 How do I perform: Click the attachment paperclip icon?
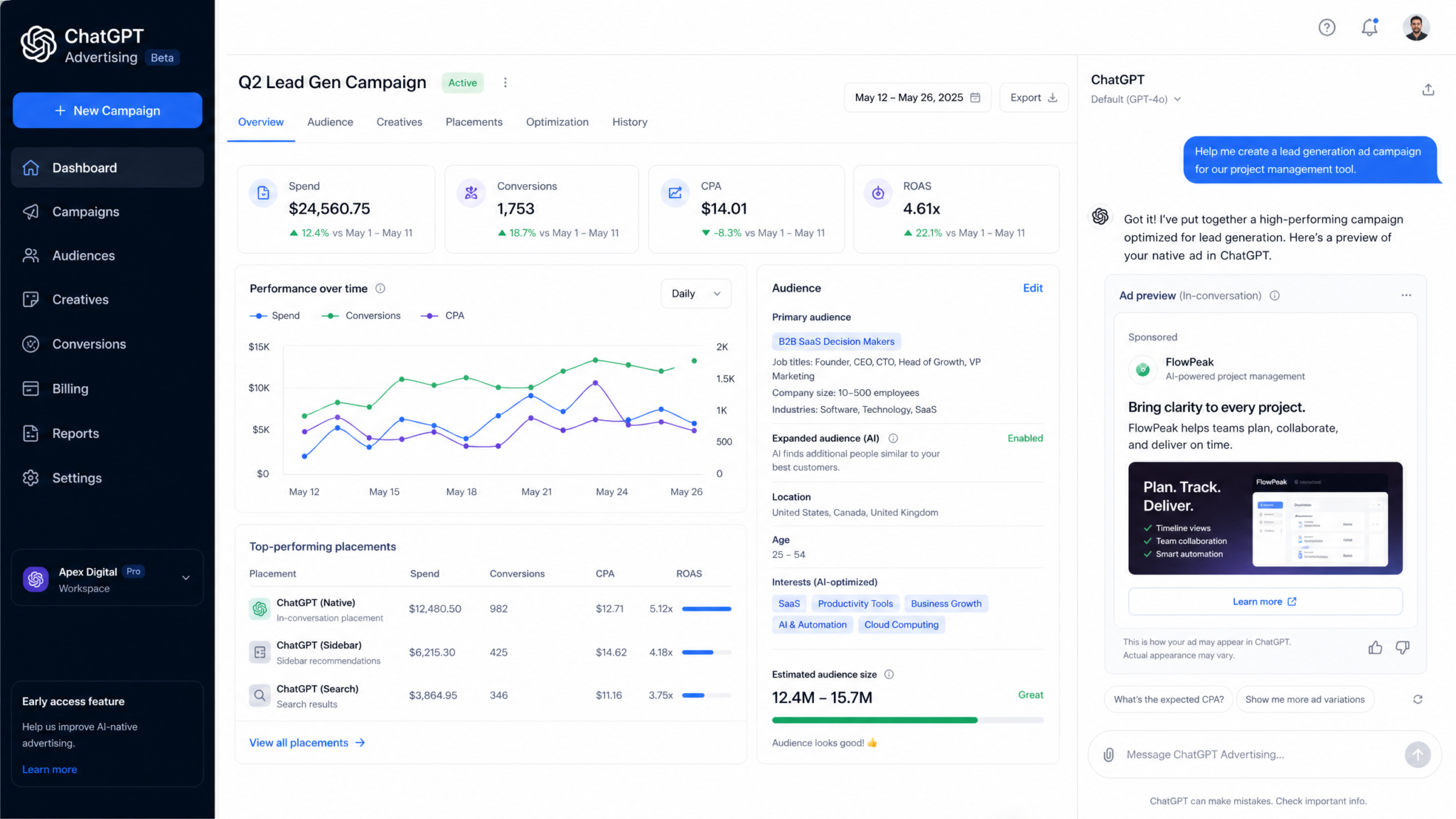(1108, 754)
